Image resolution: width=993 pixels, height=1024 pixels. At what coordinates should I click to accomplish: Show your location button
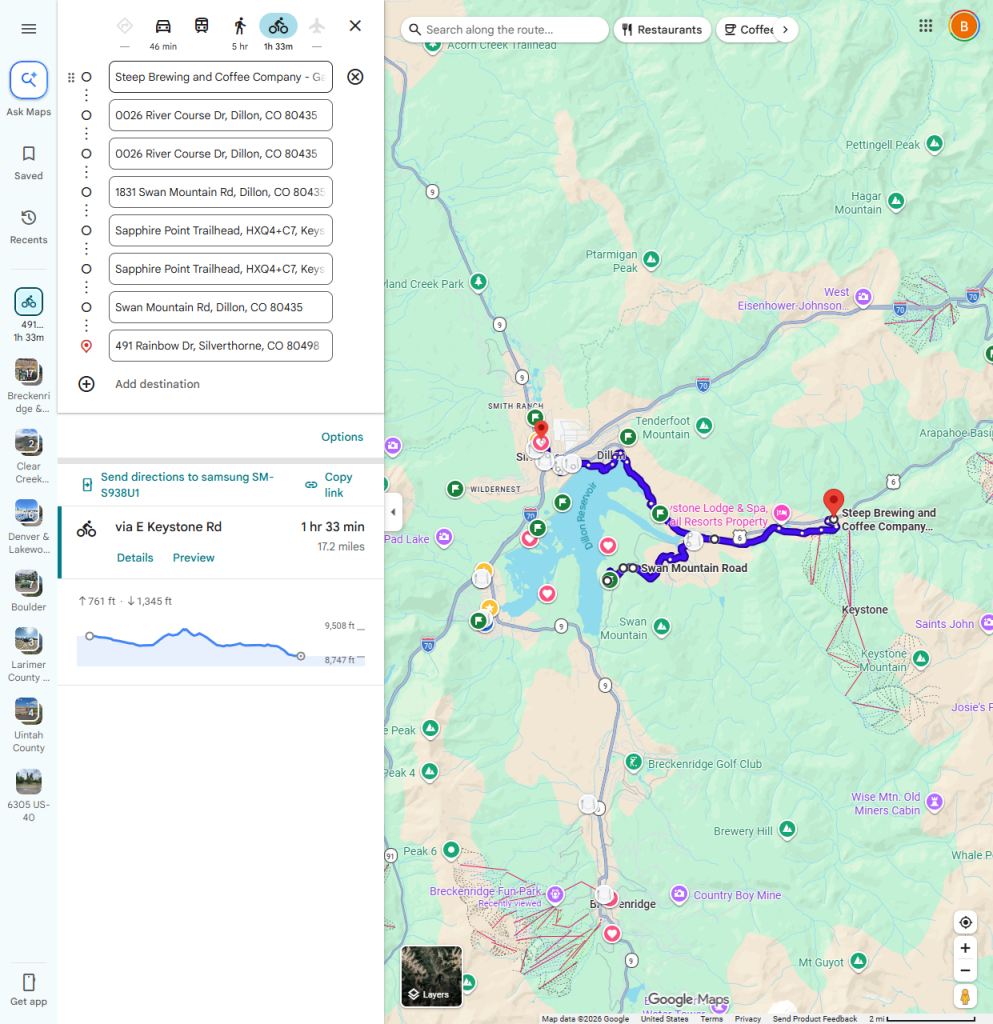(x=965, y=922)
